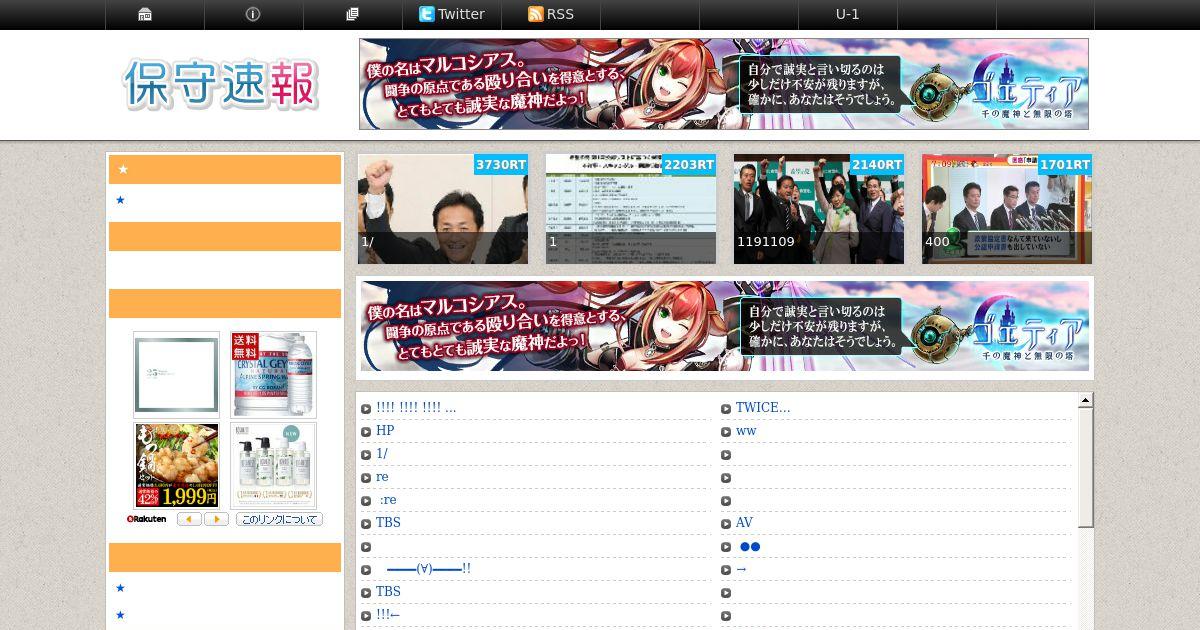Viewport: 1200px width, 630px height.
Task: Click the article list scrollbar up arrow
Action: tap(1085, 401)
